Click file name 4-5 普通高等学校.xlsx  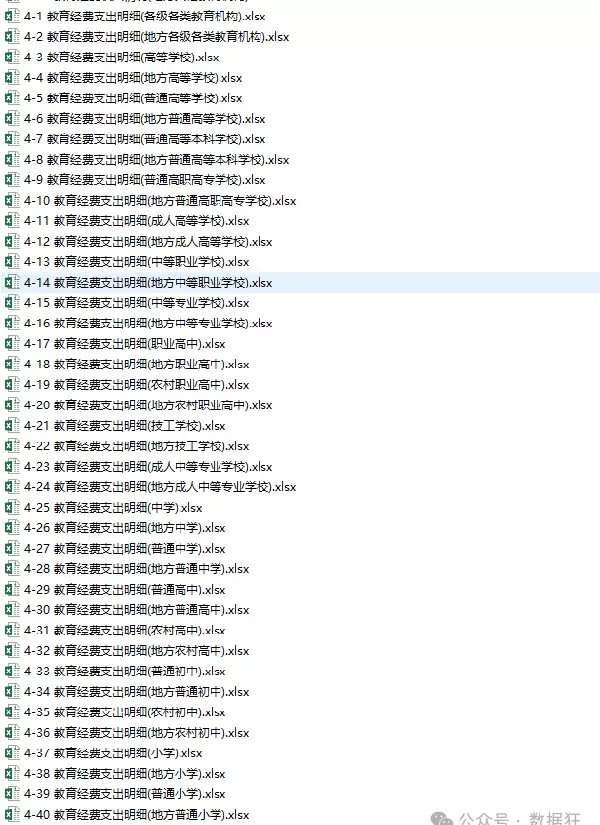click(x=133, y=98)
